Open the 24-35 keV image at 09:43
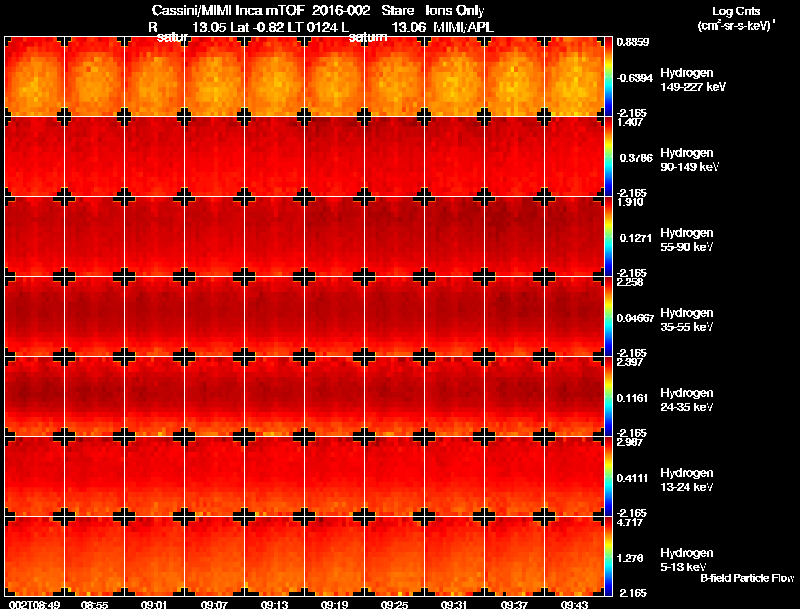 (574, 397)
